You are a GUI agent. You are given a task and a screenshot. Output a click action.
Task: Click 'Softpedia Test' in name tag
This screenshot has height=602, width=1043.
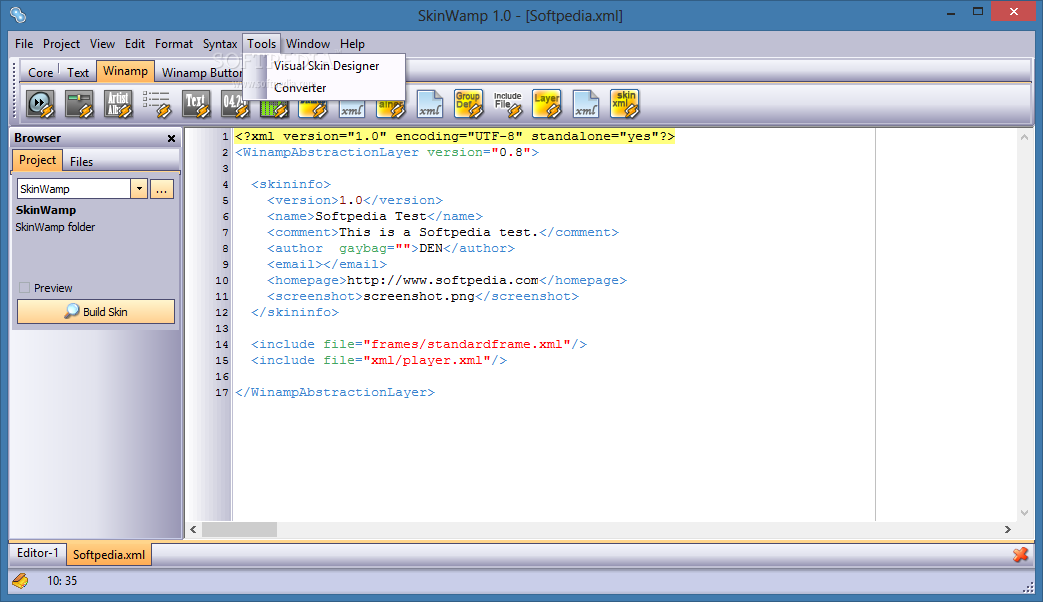(x=371, y=216)
